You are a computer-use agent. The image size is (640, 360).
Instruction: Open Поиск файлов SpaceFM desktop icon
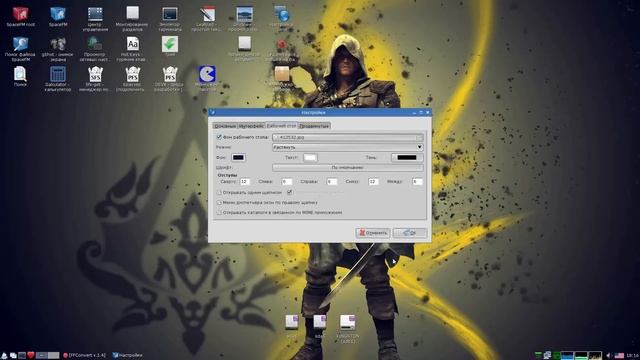point(20,44)
